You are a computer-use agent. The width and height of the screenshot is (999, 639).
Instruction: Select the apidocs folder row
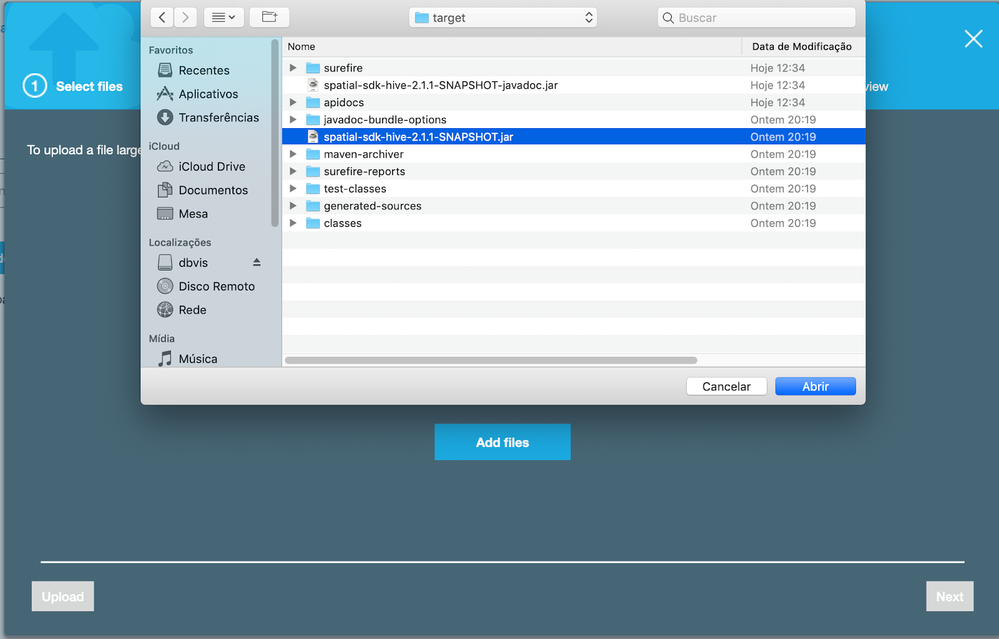573,102
